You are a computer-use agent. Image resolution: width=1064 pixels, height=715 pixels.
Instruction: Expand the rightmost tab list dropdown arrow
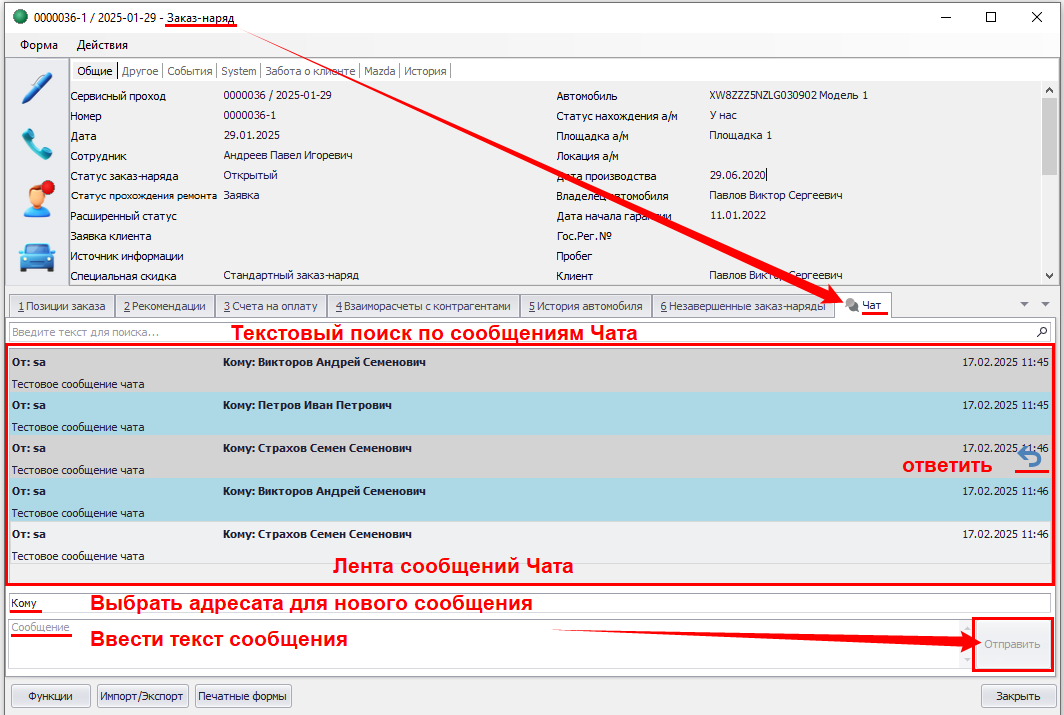point(1046,304)
